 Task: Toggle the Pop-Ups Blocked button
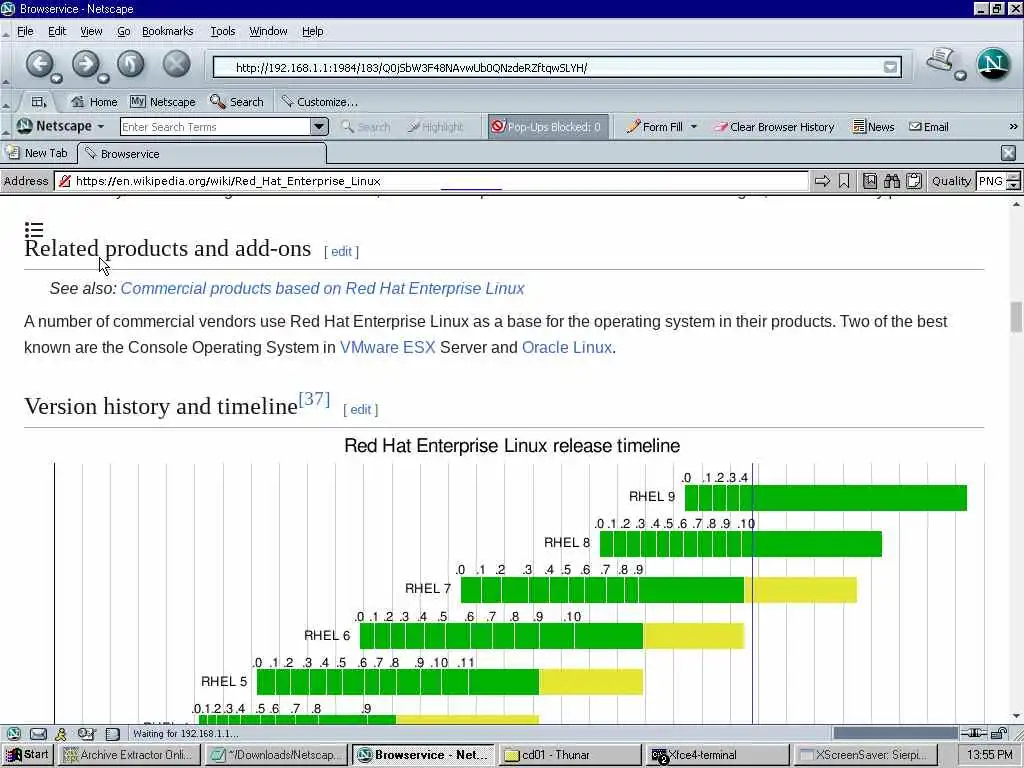547,127
